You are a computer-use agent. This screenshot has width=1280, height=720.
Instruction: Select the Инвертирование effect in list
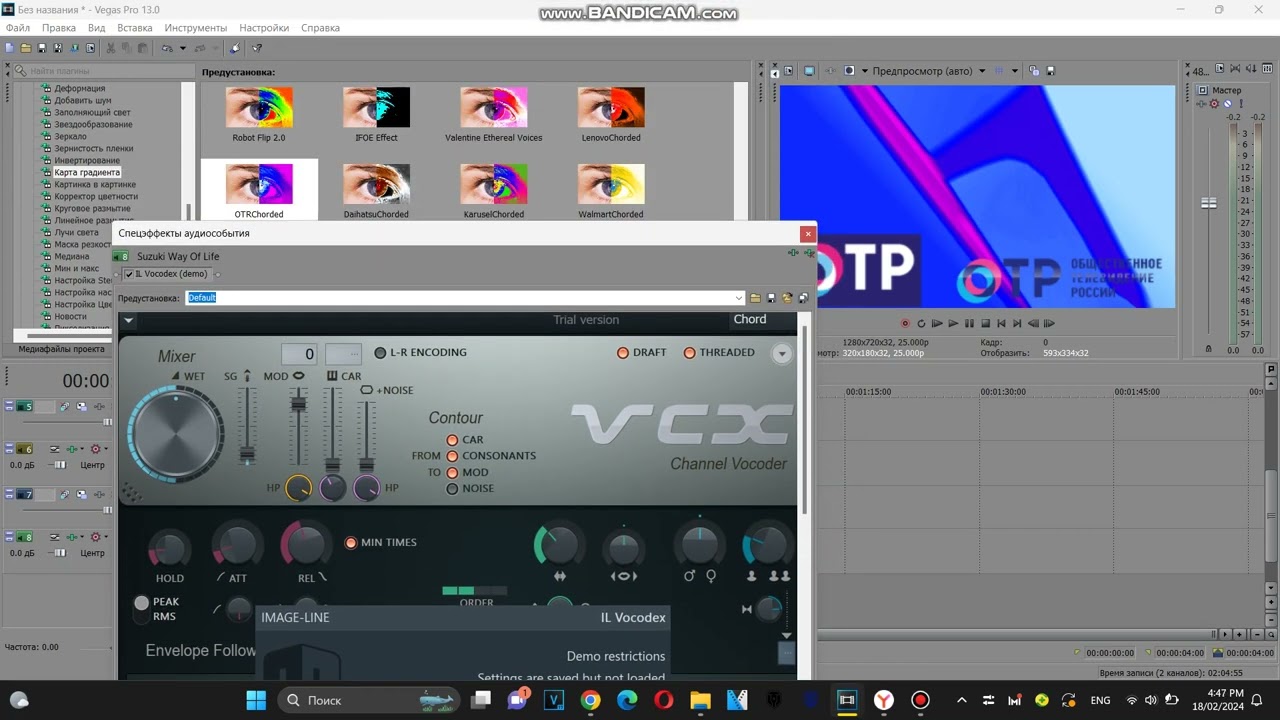(x=87, y=161)
